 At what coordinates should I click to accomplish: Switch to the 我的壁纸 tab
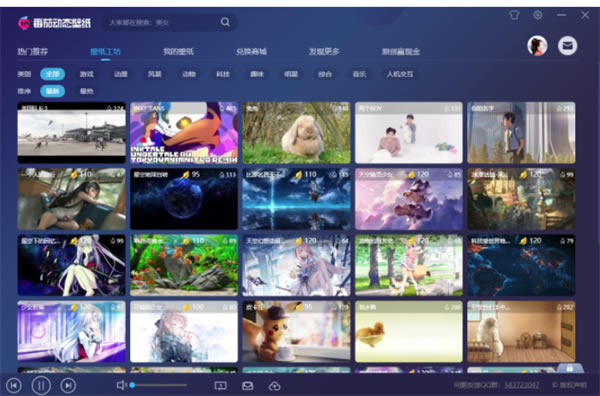point(178,51)
